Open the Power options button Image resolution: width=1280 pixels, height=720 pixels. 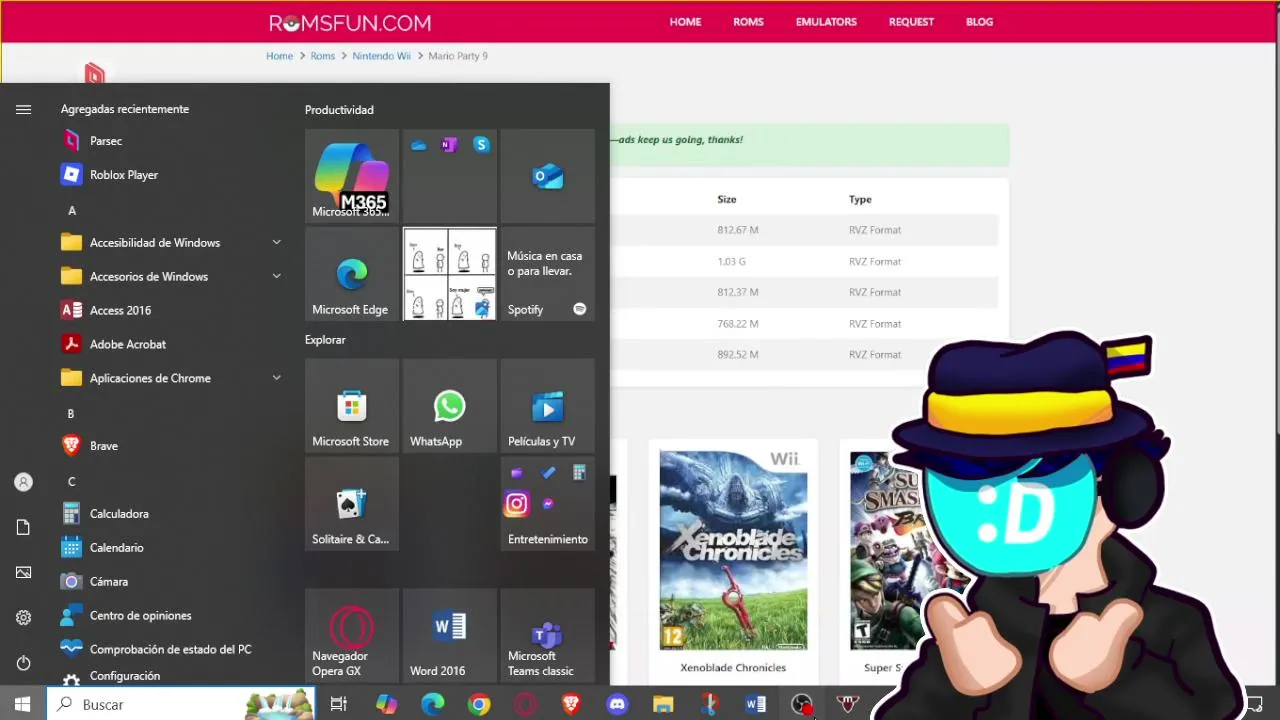(x=23, y=663)
